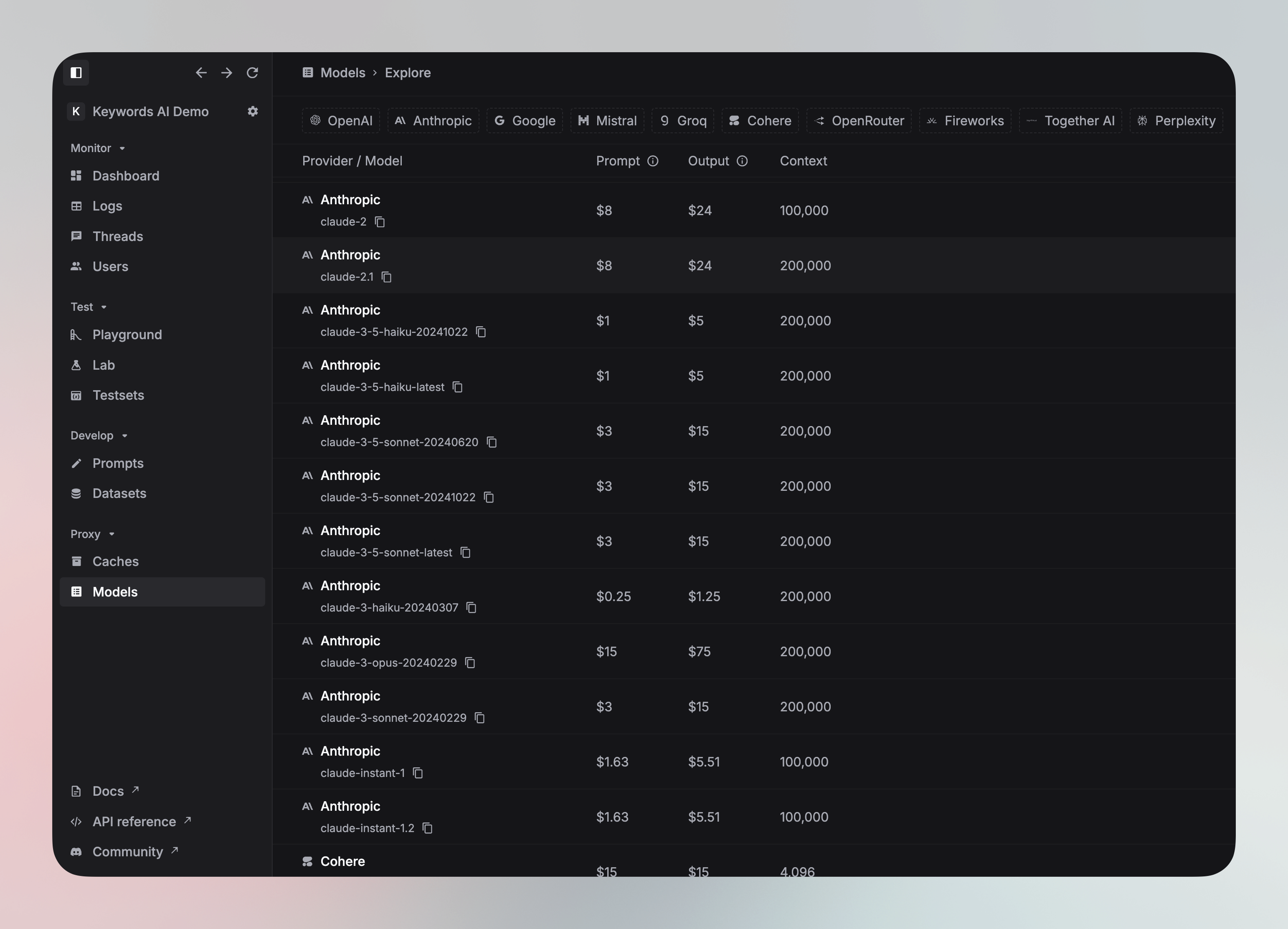The image size is (1288, 929).
Task: Go forward with the right arrow
Action: pos(227,73)
